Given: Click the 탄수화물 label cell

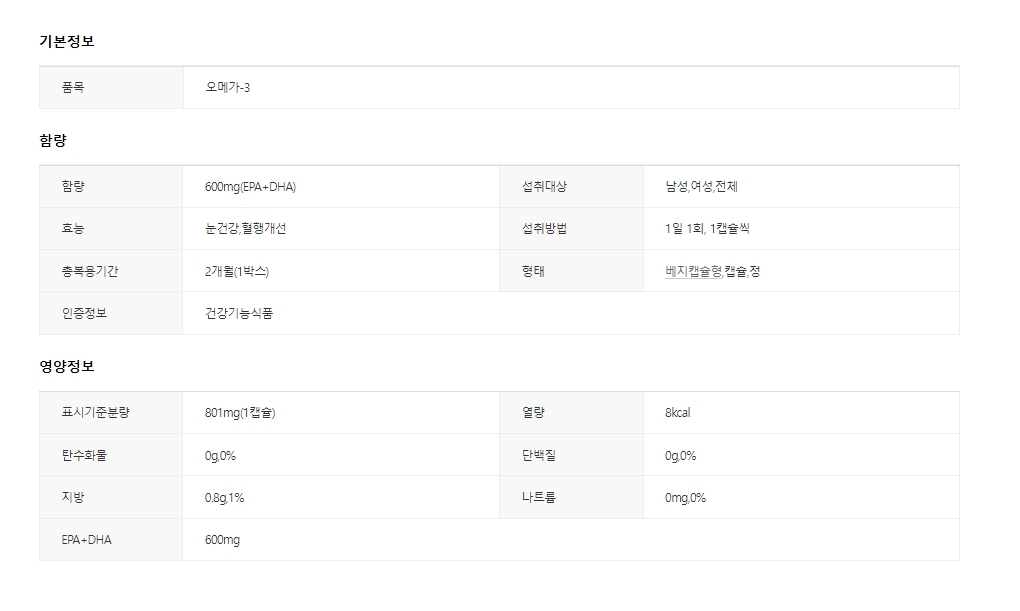Looking at the screenshot, I should (84, 456).
